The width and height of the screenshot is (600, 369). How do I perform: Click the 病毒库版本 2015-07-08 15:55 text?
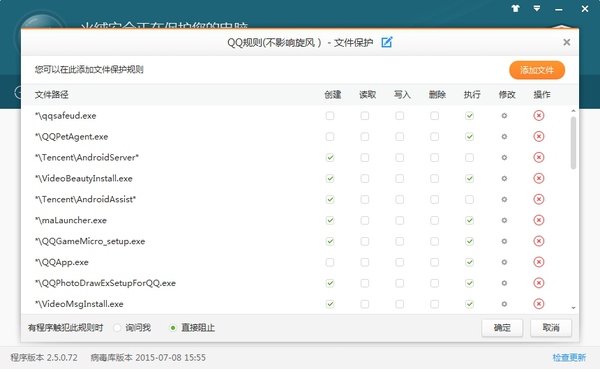[x=148, y=358]
